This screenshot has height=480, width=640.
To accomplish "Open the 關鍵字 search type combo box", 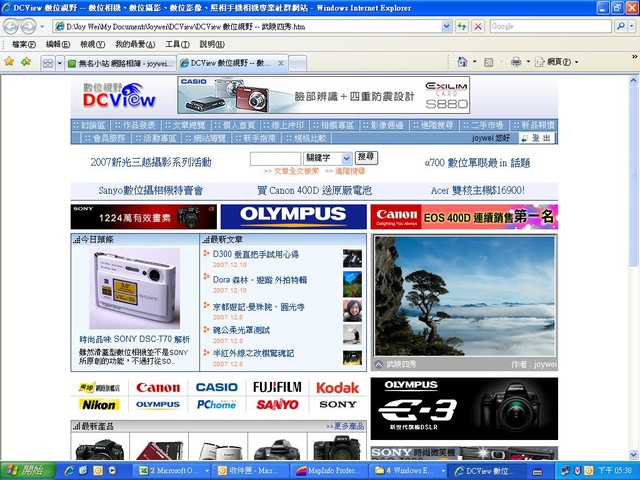I will point(327,158).
